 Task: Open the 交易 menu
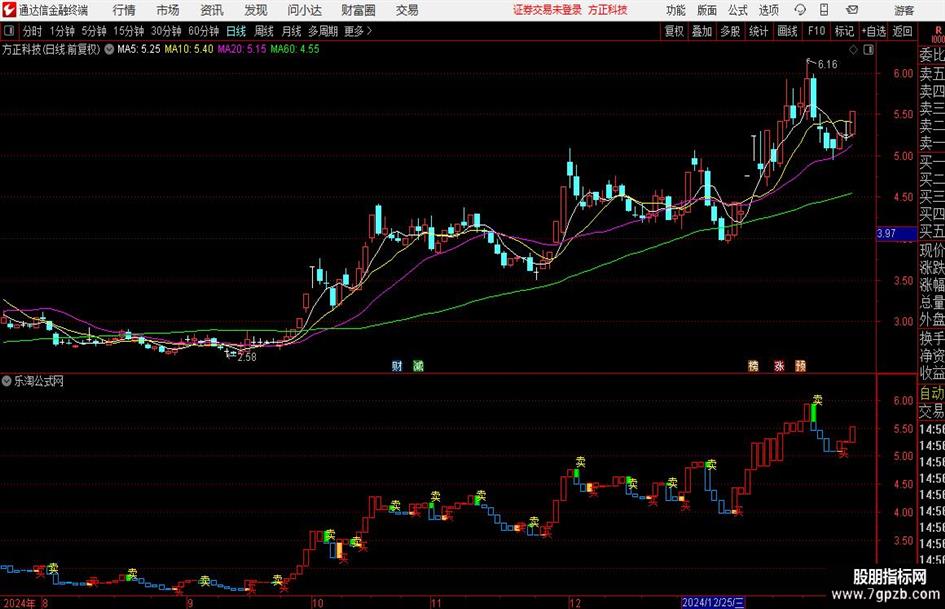pyautogui.click(x=407, y=10)
